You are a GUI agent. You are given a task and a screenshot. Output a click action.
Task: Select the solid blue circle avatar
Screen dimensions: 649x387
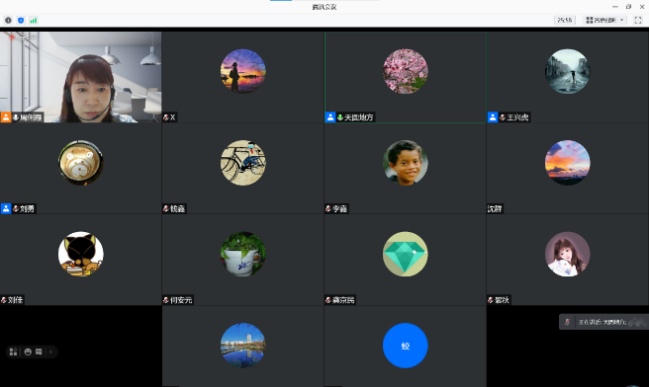tap(405, 345)
